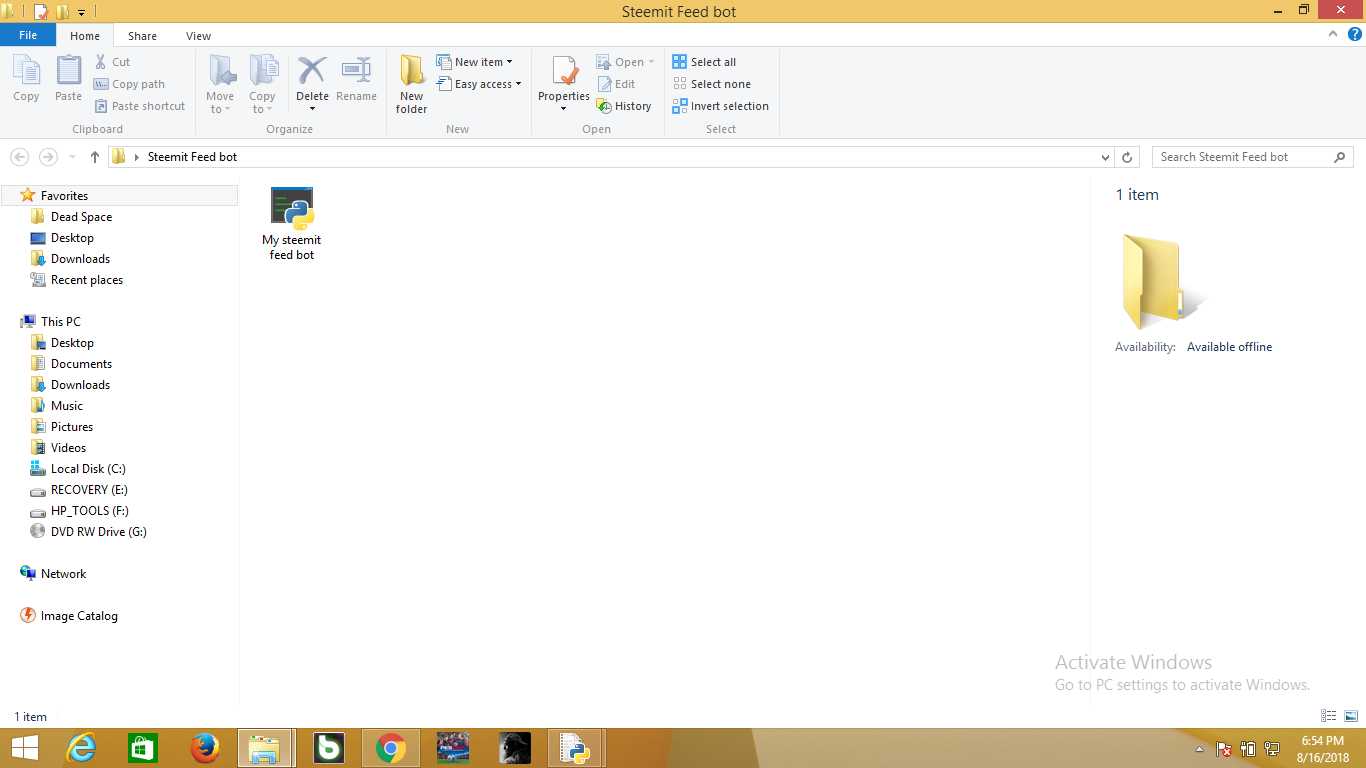Open Google Chrome from taskbar
Screen dimensions: 1366x768
[x=390, y=748]
